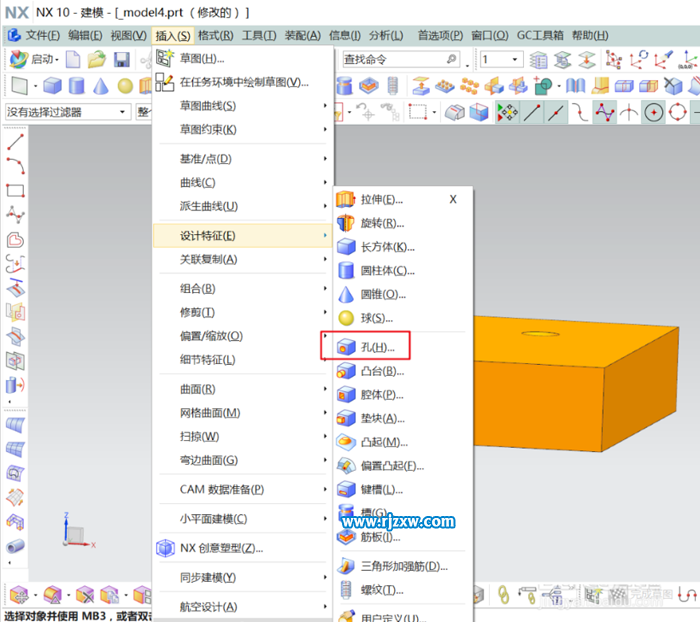
Task: Expand the 派生曲线(U) submenu
Action: pyautogui.click(x=243, y=206)
